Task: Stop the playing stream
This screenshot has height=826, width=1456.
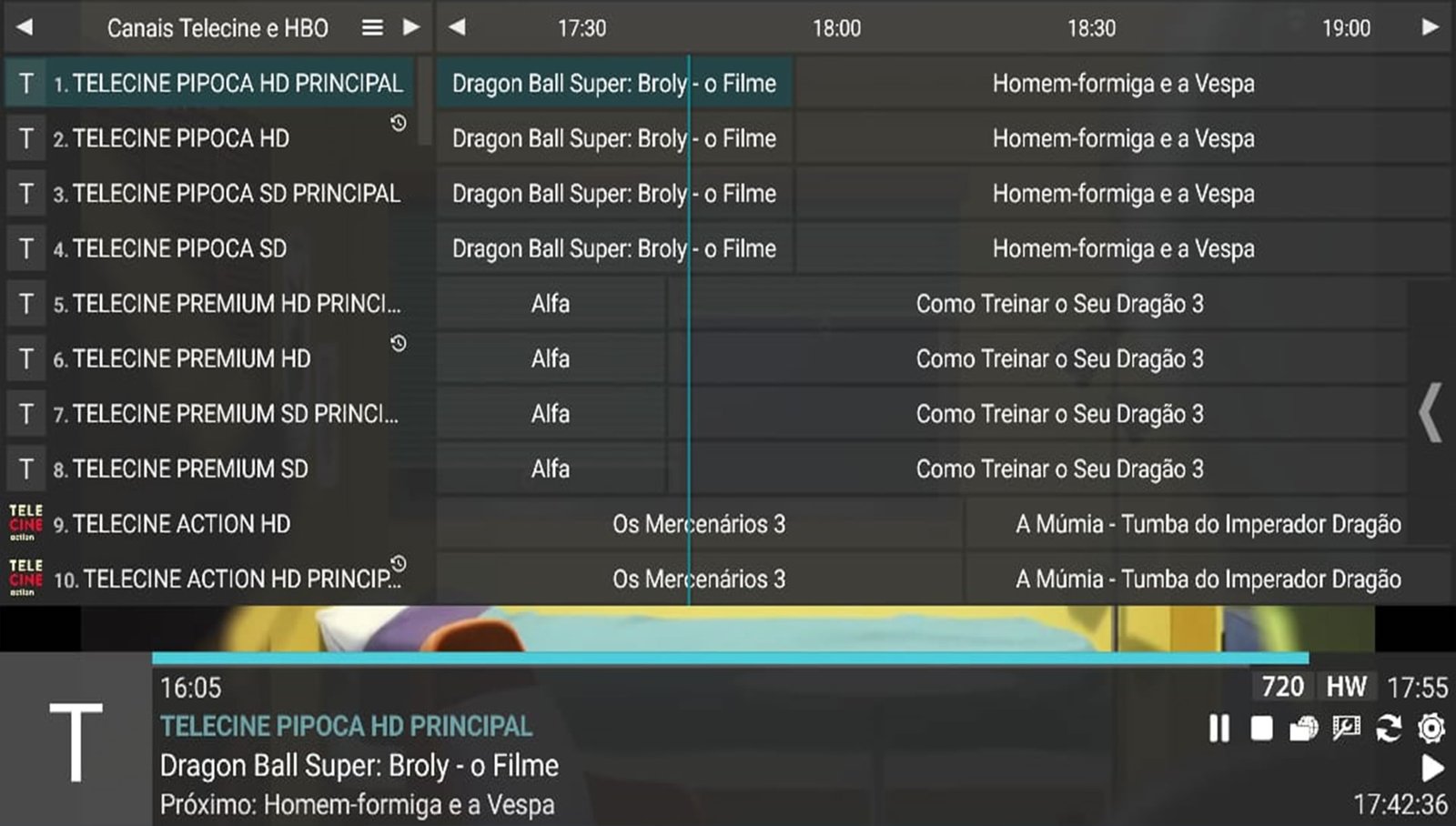Action: click(x=1261, y=729)
